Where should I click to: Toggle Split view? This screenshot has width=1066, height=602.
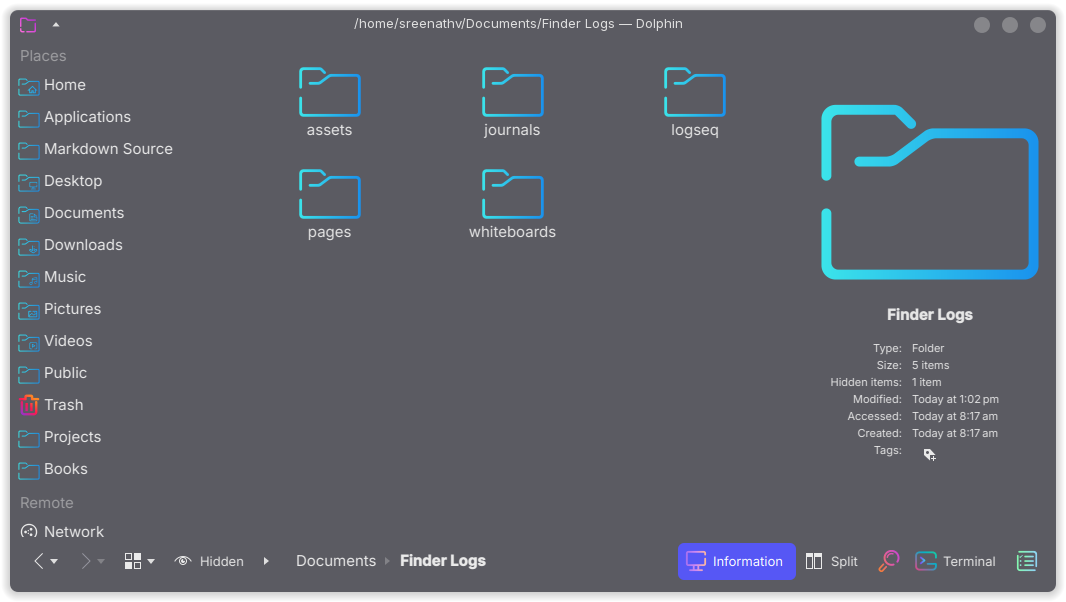pos(832,561)
